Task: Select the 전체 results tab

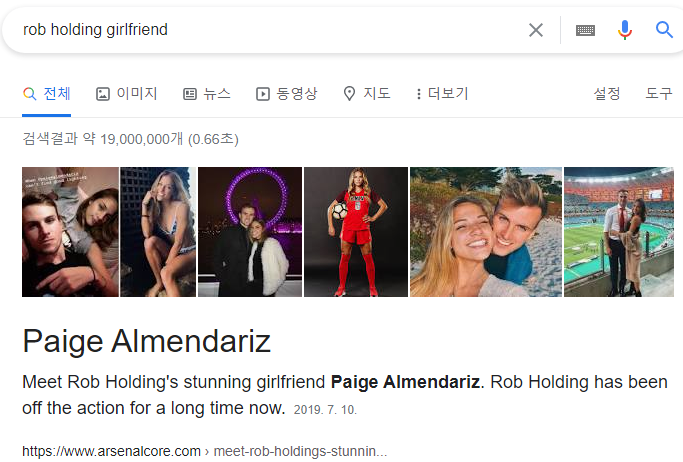Action: point(47,94)
